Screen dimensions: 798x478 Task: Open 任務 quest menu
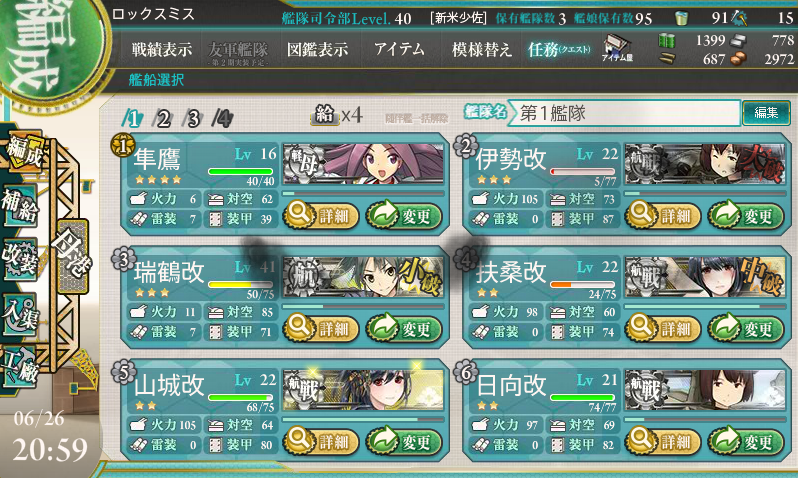(558, 49)
